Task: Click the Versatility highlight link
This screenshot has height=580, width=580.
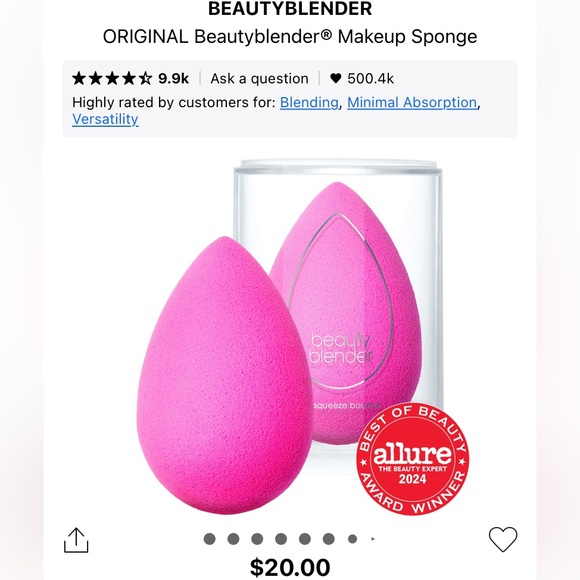Action: point(105,119)
